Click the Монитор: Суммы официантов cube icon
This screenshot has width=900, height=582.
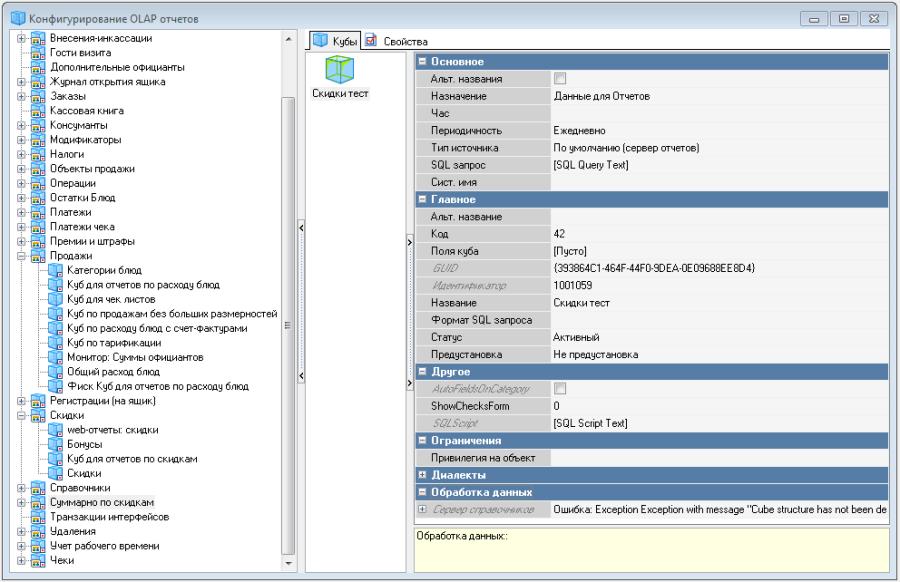[x=56, y=357]
